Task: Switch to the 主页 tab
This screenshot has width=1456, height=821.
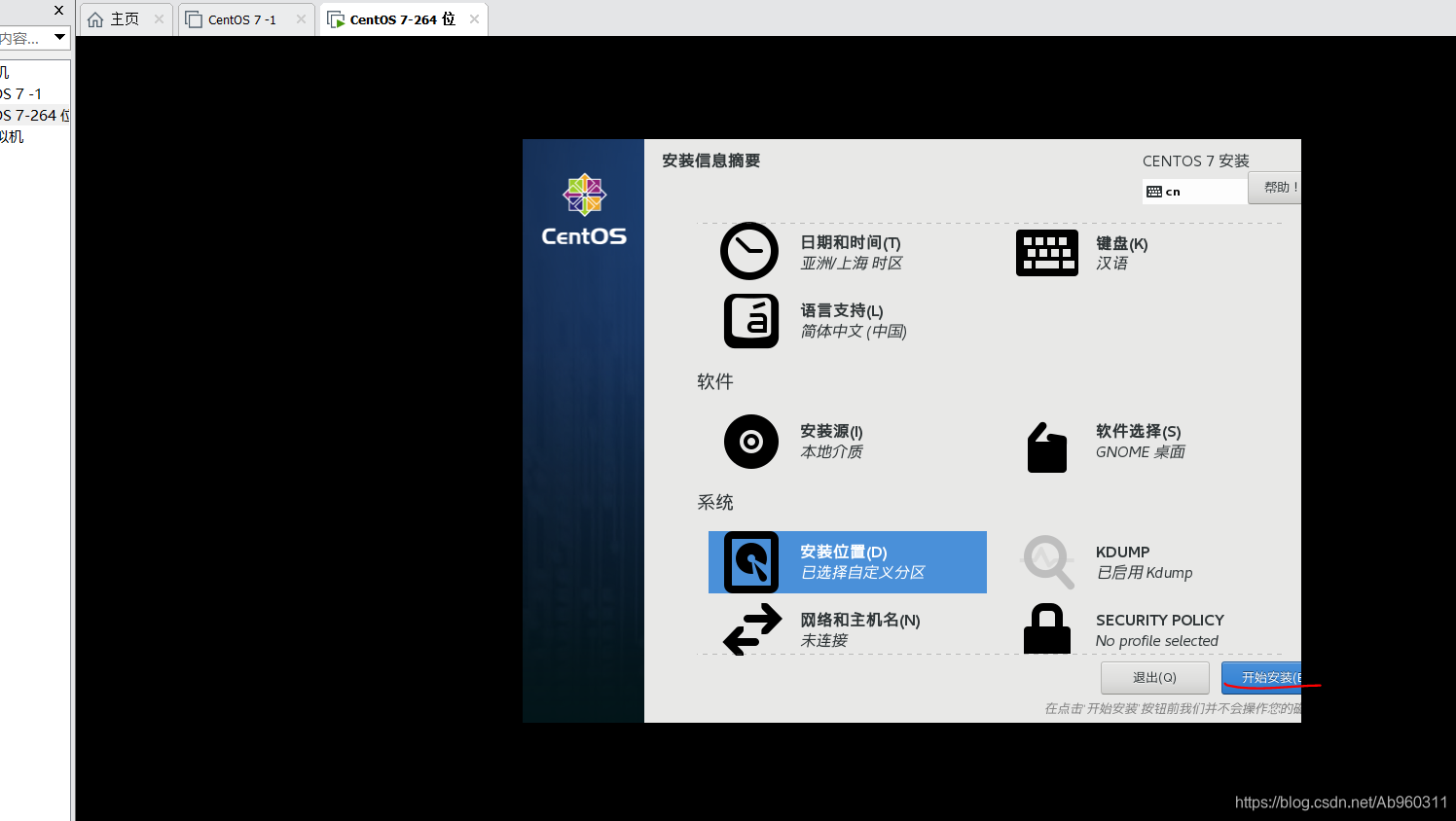Action: (x=127, y=19)
